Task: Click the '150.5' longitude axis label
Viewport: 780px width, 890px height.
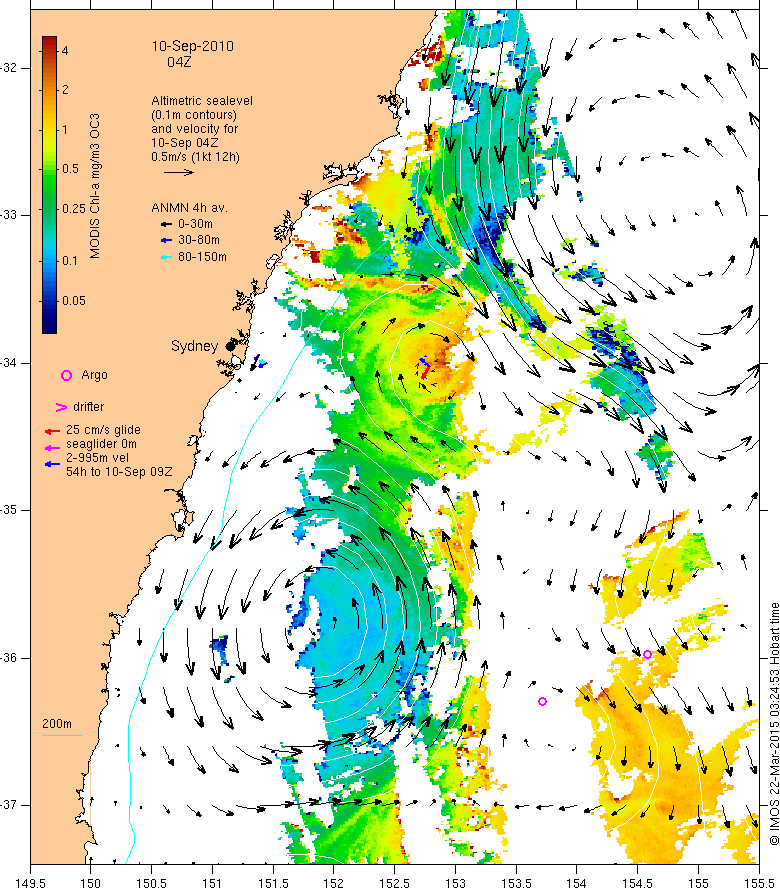Action: (152, 883)
